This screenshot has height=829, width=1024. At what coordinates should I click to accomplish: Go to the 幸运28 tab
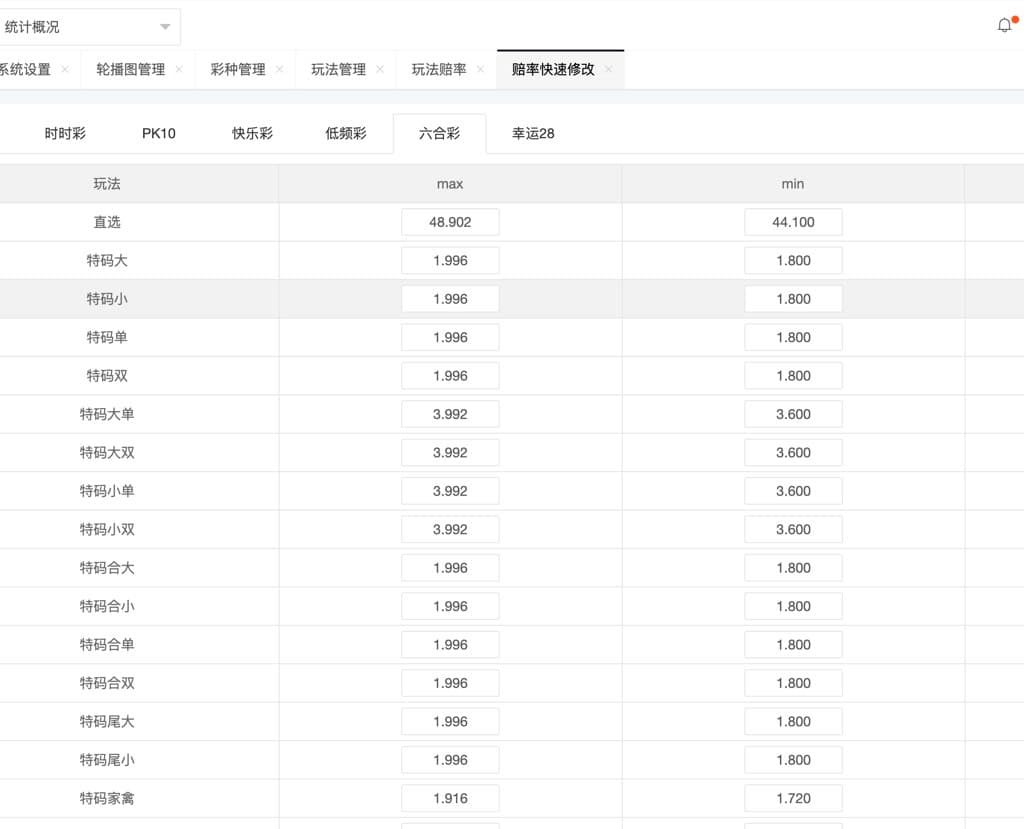tap(533, 133)
